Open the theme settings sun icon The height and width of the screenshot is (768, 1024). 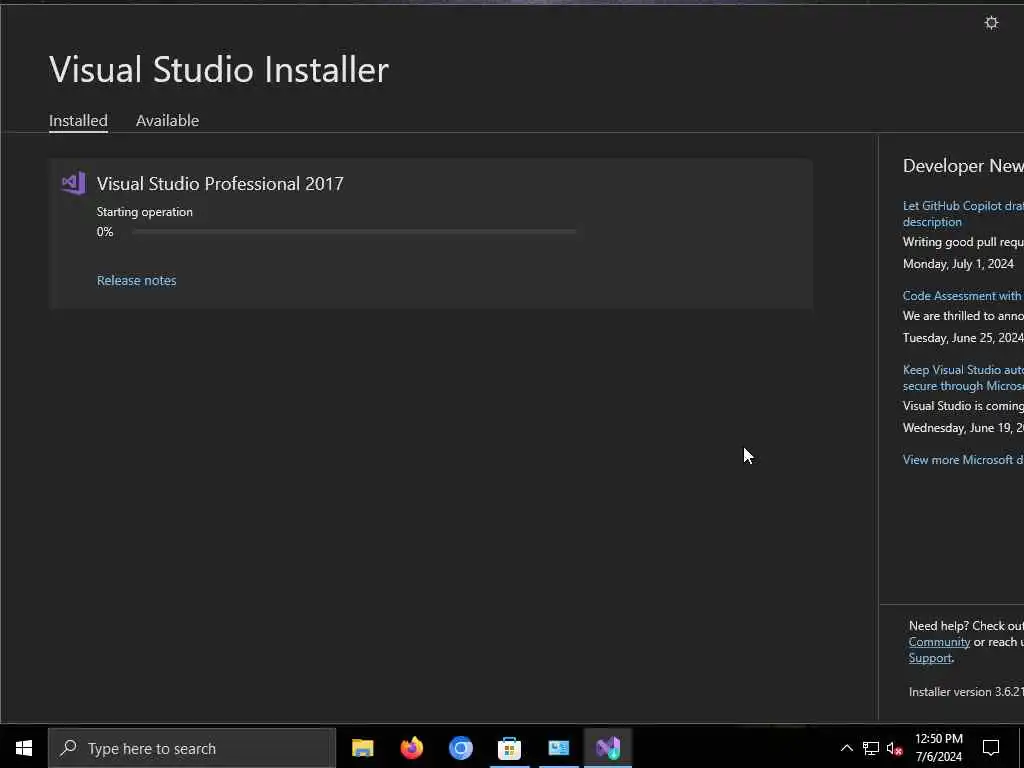tap(991, 23)
